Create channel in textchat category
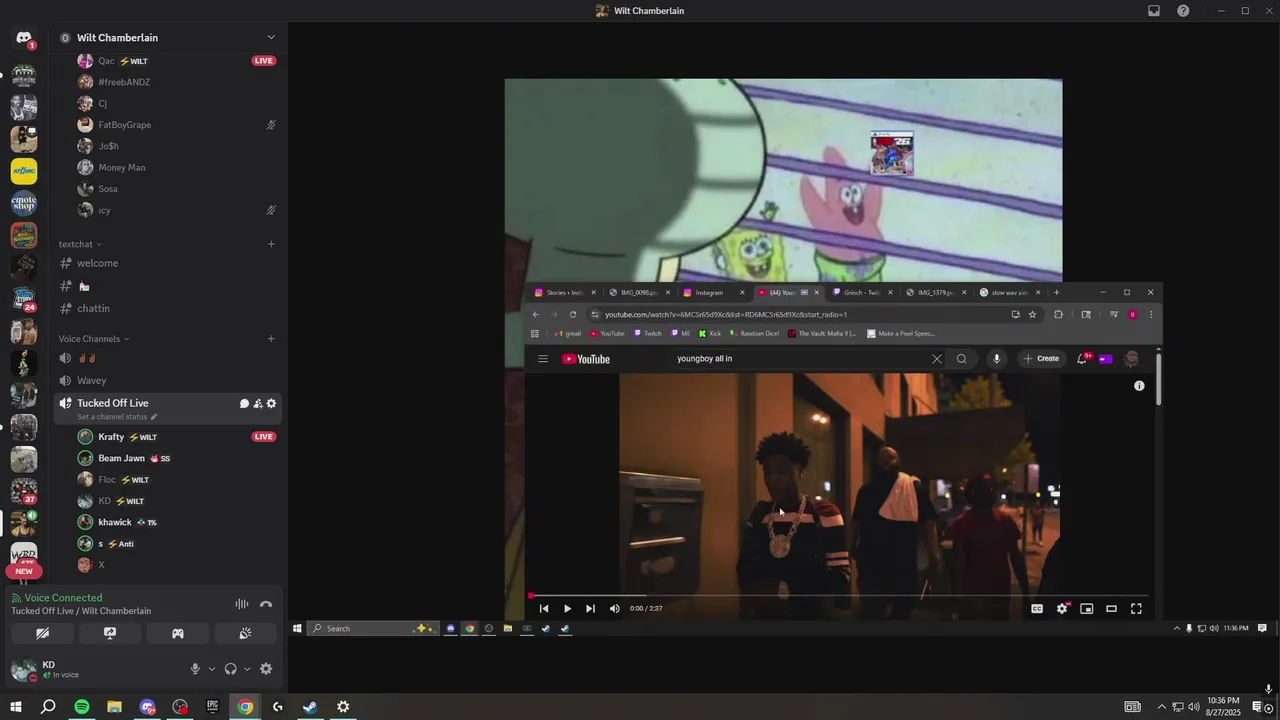 point(271,244)
